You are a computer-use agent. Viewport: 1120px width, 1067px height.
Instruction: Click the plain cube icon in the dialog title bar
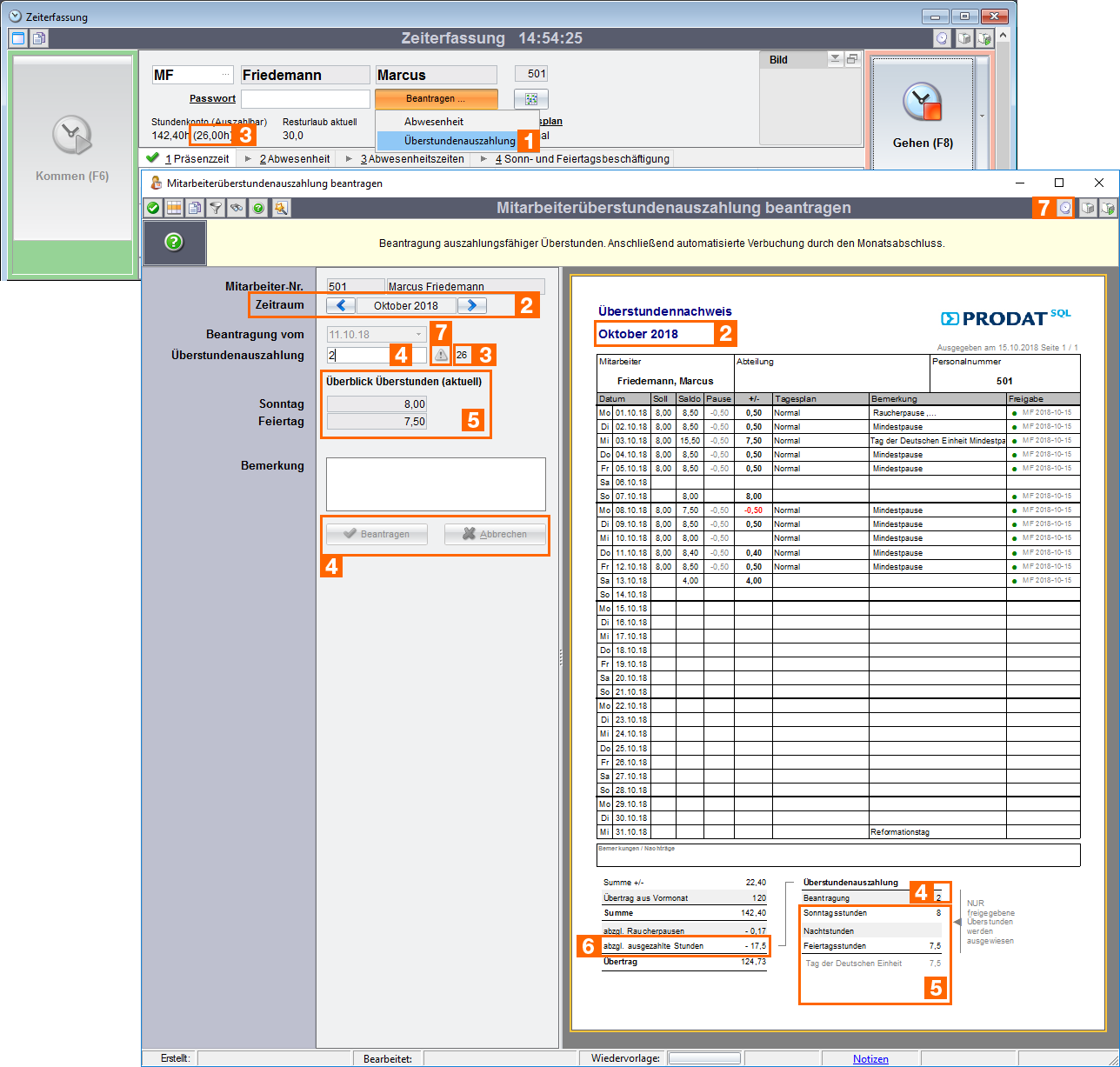[1087, 208]
